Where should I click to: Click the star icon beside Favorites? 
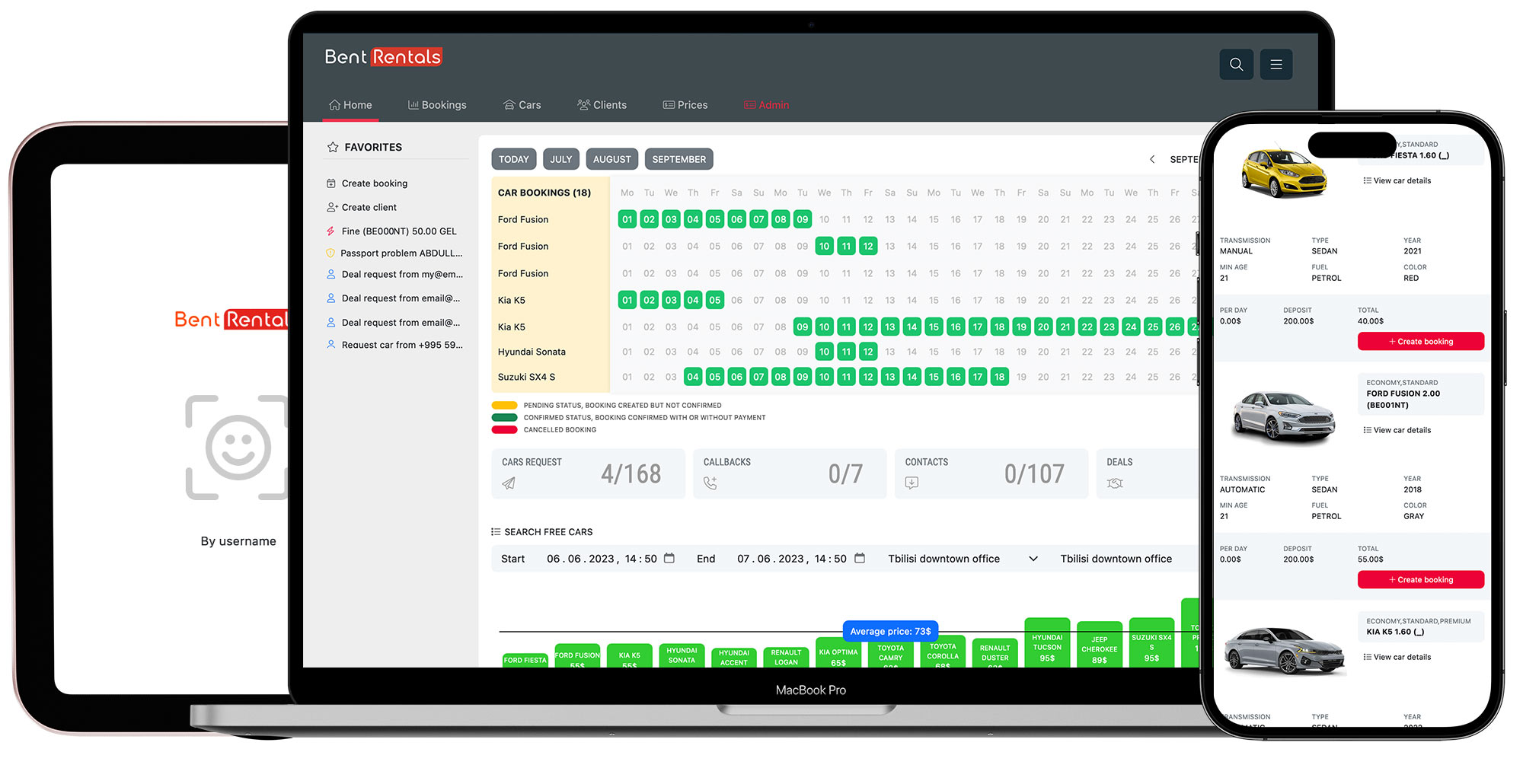pyautogui.click(x=333, y=147)
